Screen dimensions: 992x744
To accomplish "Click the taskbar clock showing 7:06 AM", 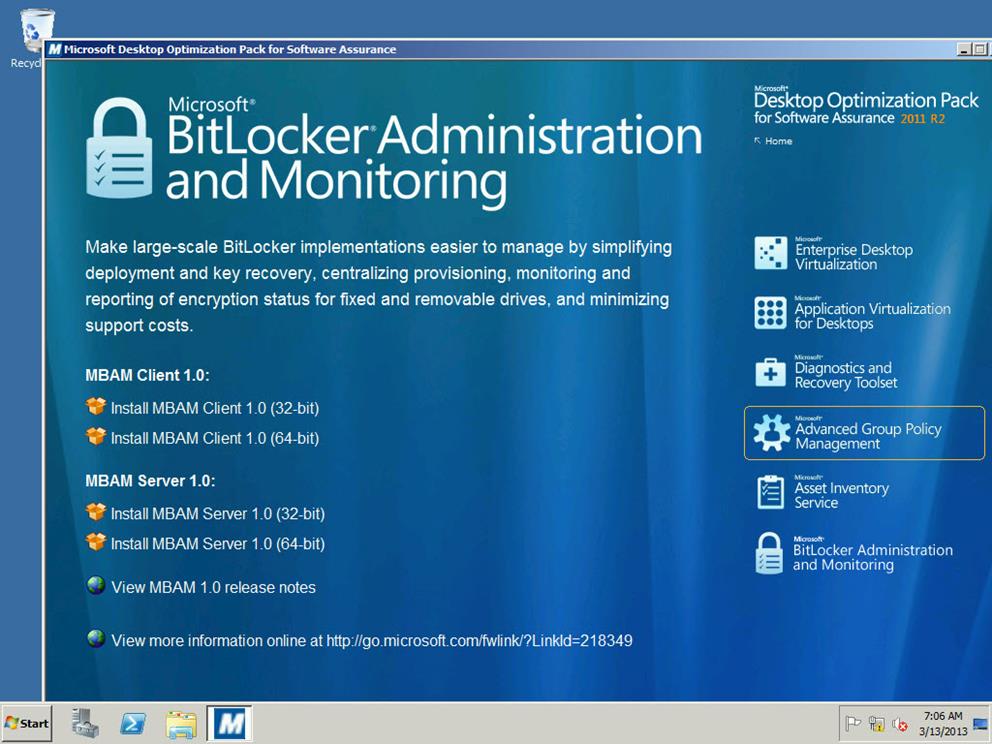I will [943, 723].
